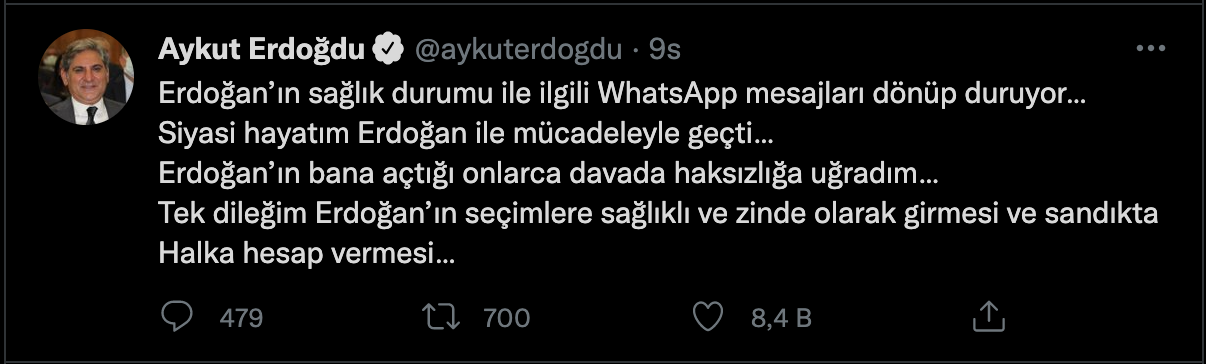
Task: Retweet using the retweet arrows icon
Action: (440, 318)
